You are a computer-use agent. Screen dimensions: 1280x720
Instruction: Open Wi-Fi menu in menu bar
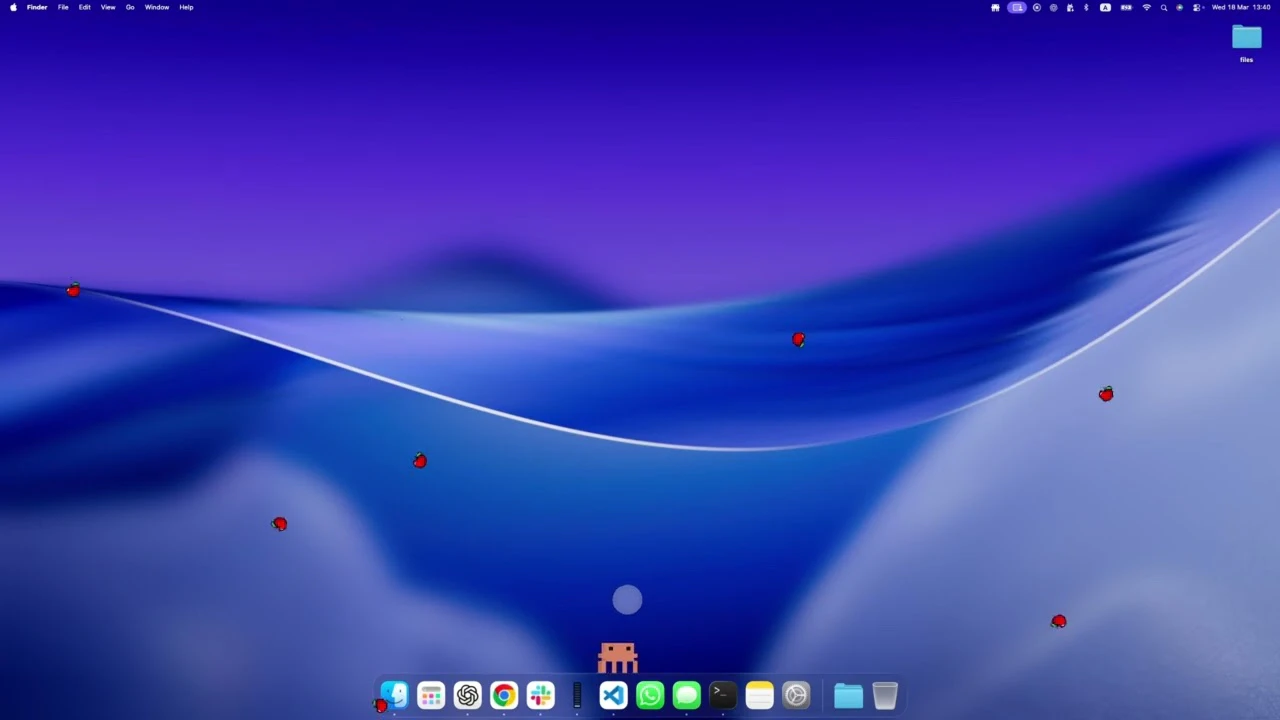1147,7
